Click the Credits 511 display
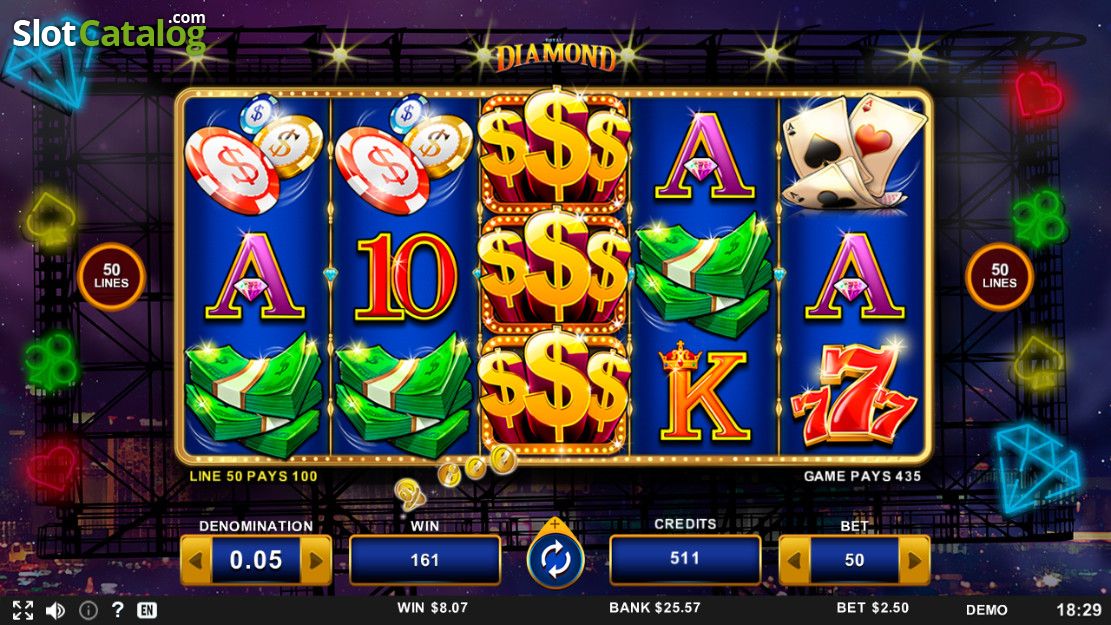Image resolution: width=1111 pixels, height=625 pixels. pos(684,559)
